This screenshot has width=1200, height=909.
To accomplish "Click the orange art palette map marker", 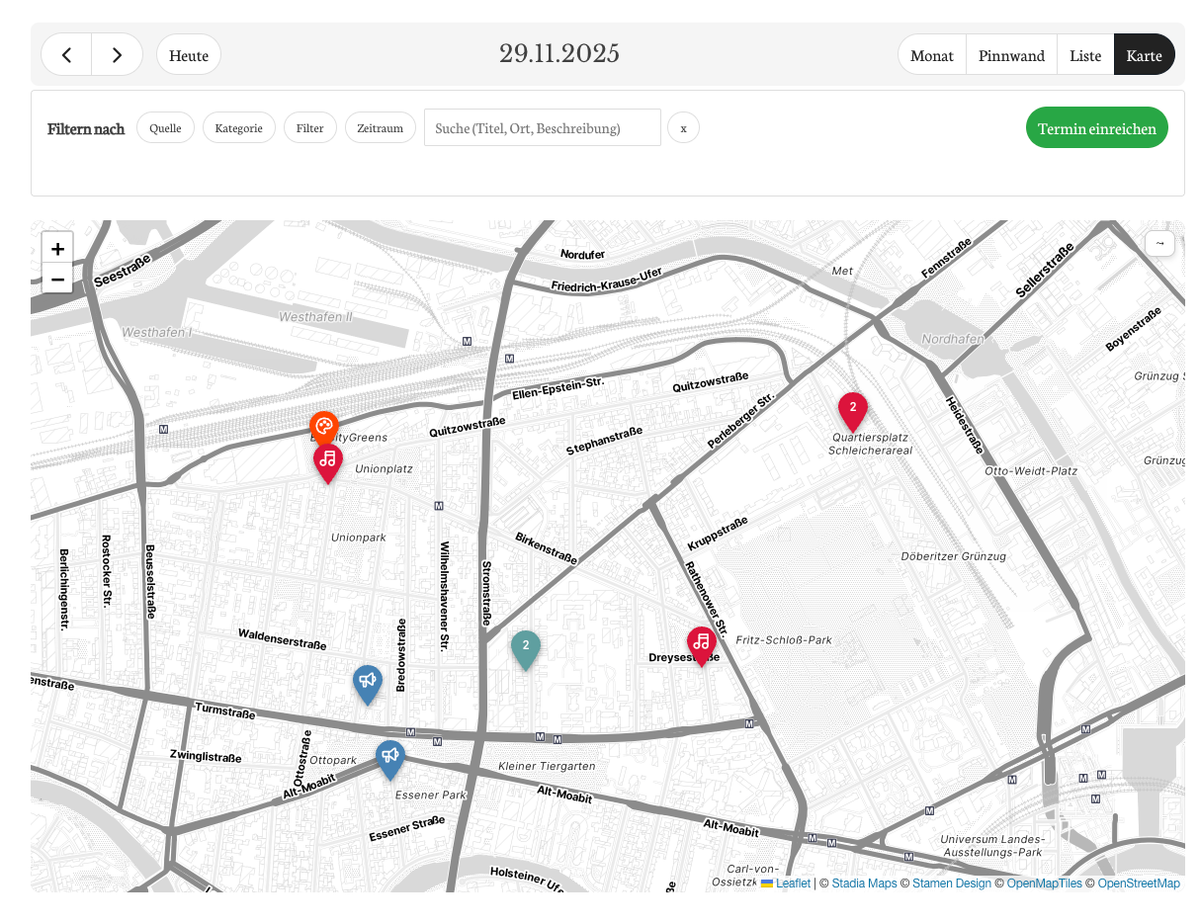I will click(x=323, y=425).
